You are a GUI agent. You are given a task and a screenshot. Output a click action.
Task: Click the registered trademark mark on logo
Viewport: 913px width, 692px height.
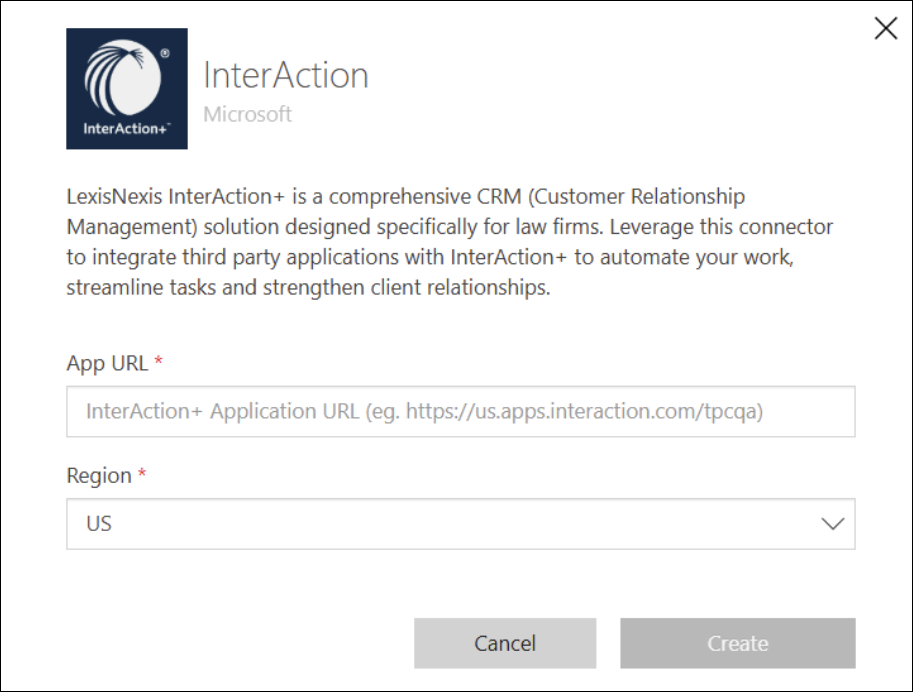(165, 53)
